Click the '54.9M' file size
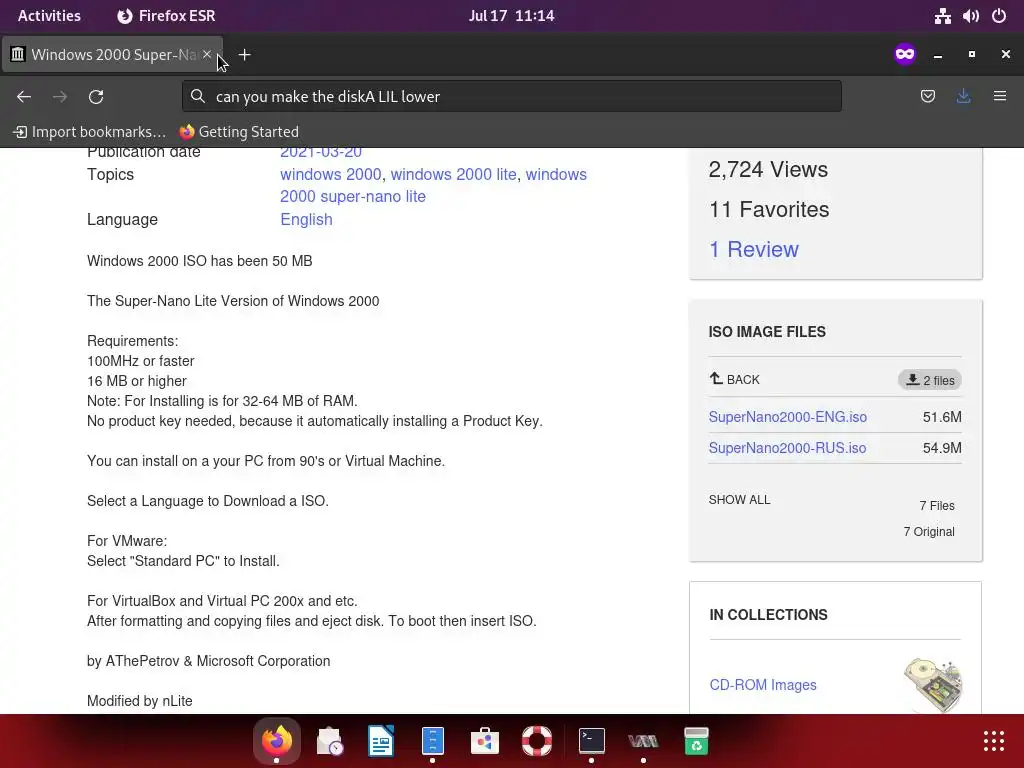This screenshot has height=768, width=1024. point(942,448)
